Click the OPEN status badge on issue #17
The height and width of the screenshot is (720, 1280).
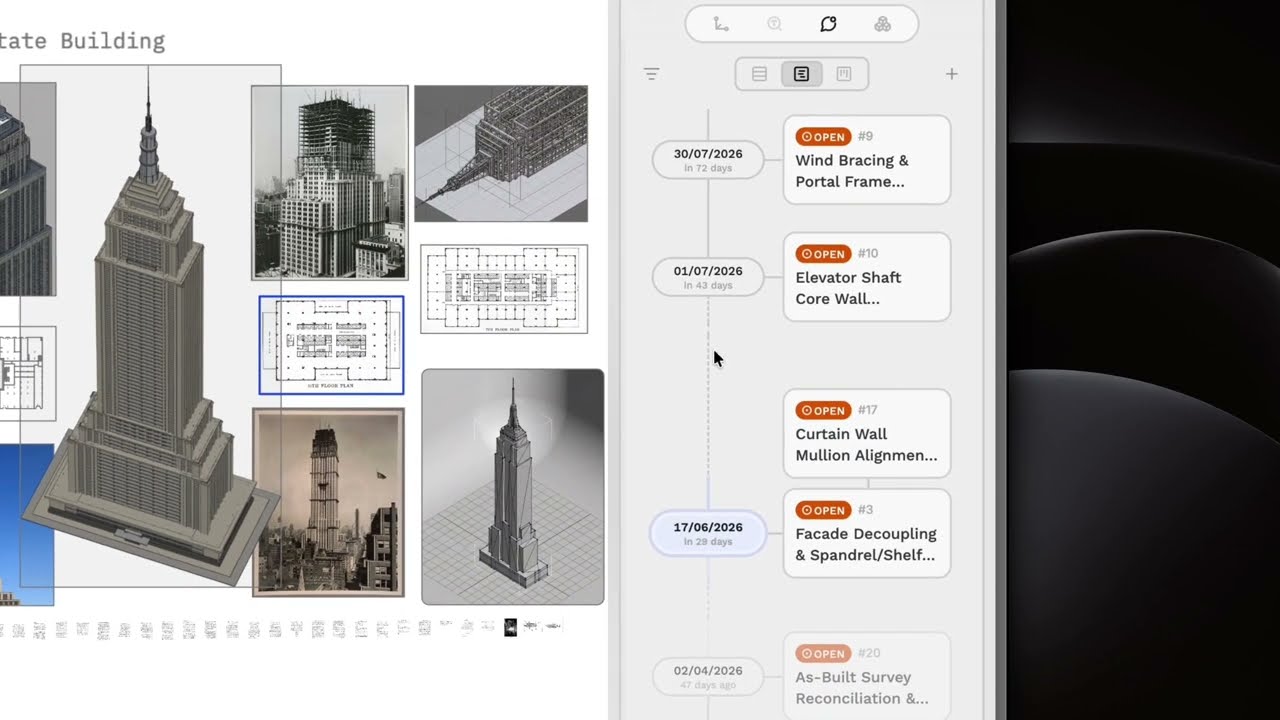(823, 410)
